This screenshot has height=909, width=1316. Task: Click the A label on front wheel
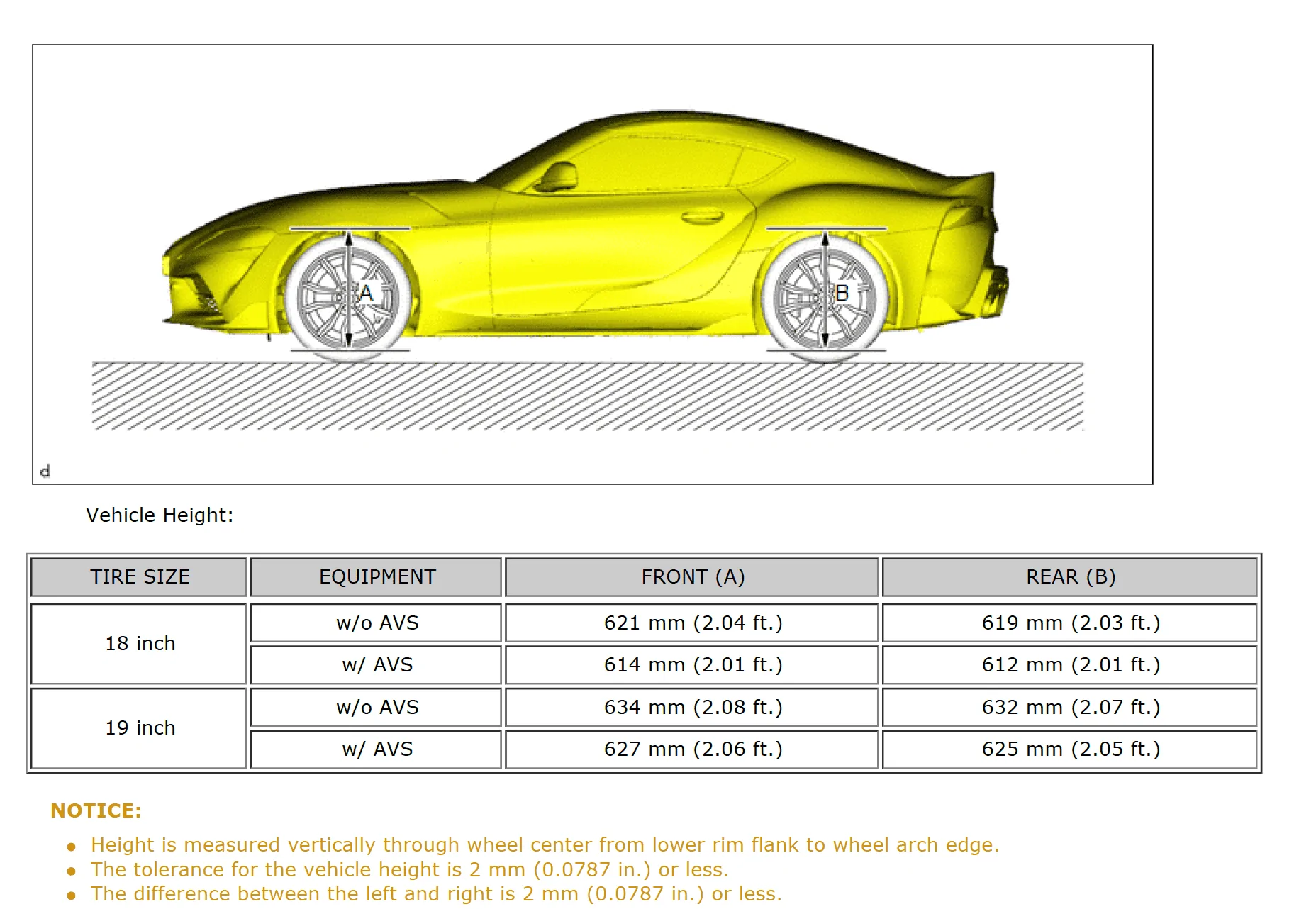(365, 293)
